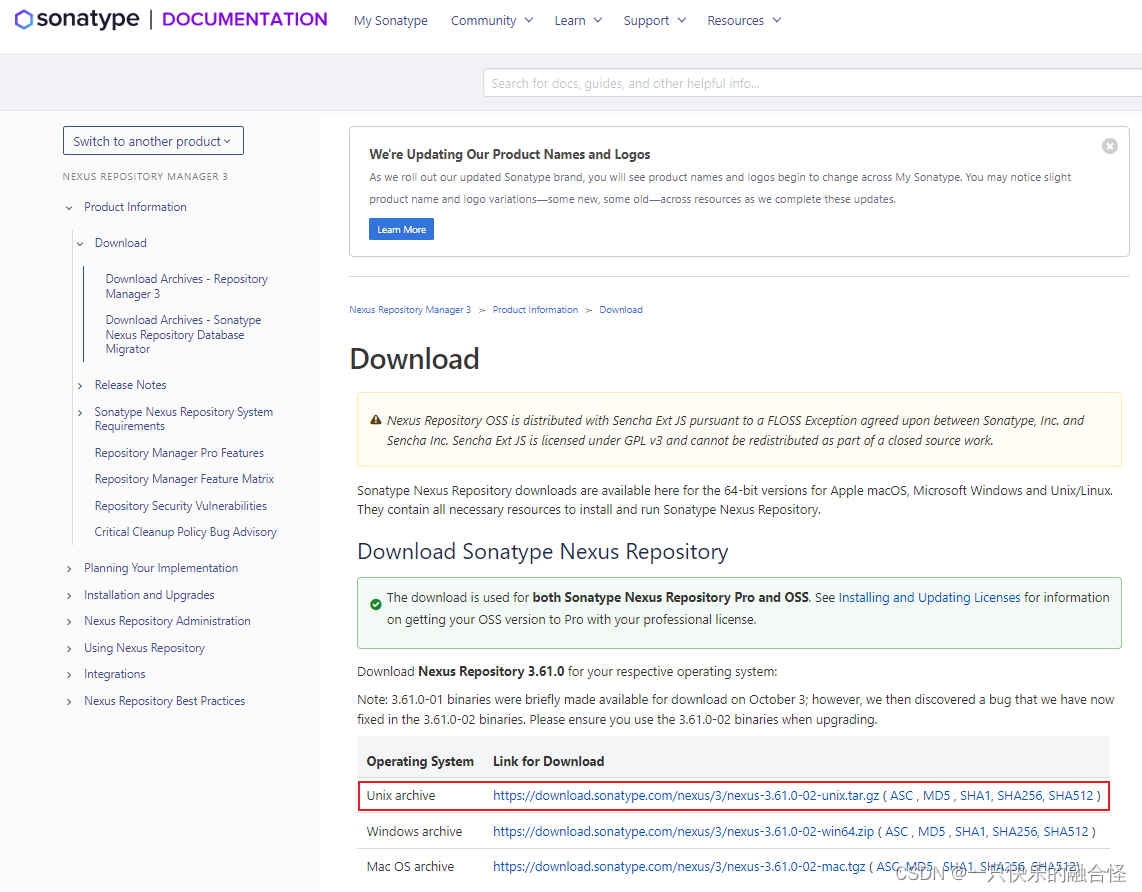Expand Installation and Upgrades chevron
The image size is (1142, 892).
click(69, 596)
